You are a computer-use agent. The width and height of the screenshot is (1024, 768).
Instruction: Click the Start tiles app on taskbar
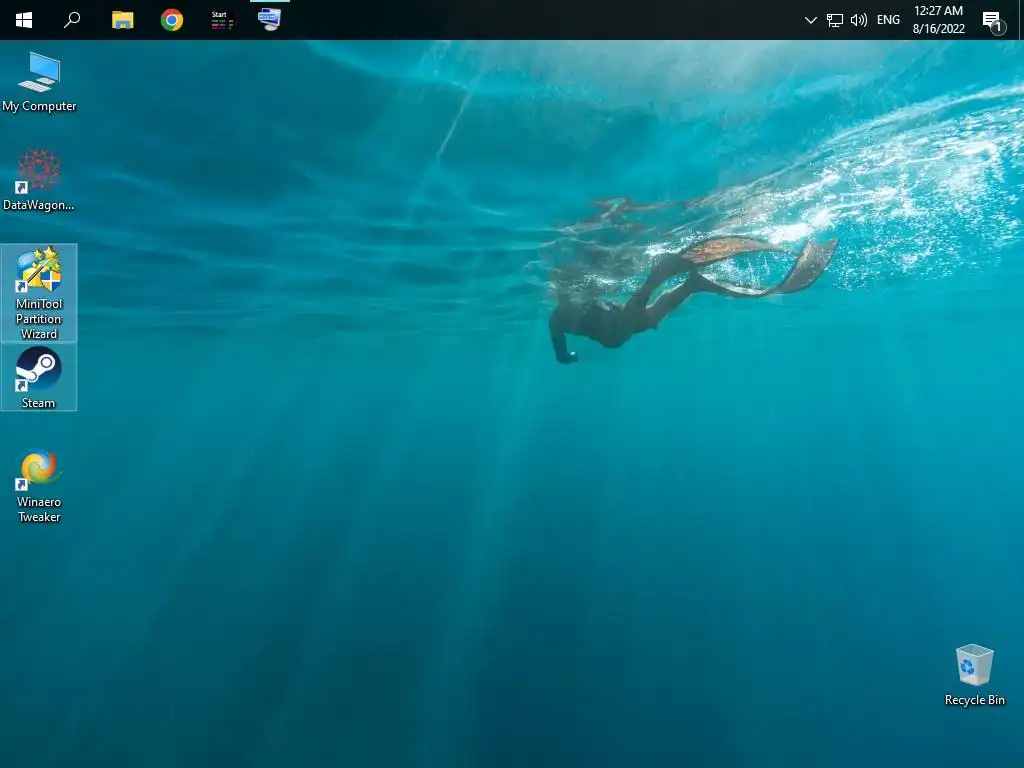click(x=221, y=20)
